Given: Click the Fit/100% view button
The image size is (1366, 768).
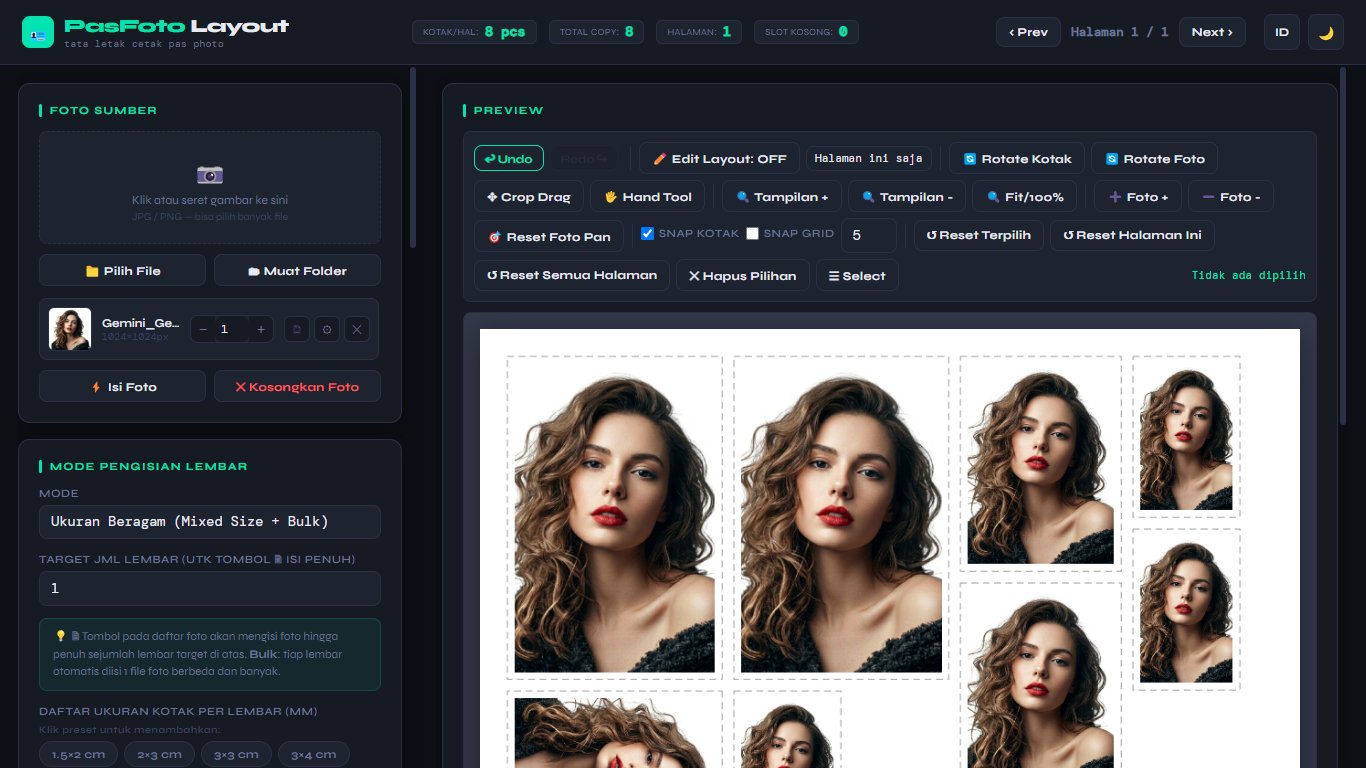Looking at the screenshot, I should coord(1024,197).
